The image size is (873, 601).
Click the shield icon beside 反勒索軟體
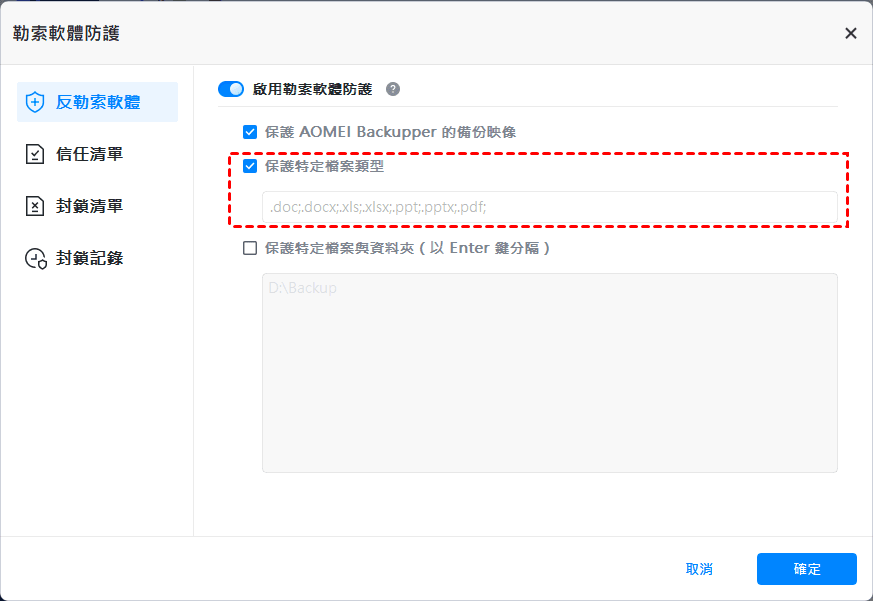(x=35, y=102)
